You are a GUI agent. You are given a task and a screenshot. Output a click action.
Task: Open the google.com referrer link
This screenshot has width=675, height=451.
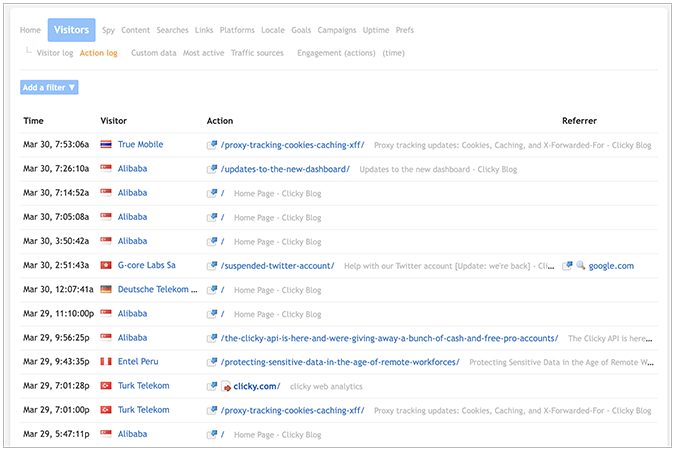pos(611,266)
